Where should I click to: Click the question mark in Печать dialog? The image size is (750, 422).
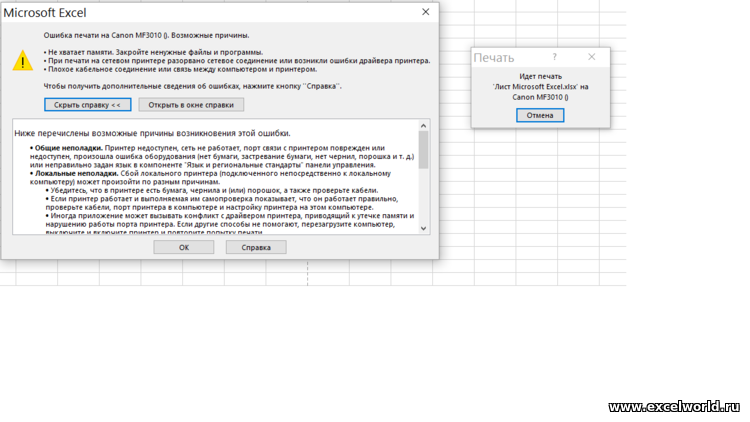click(554, 57)
